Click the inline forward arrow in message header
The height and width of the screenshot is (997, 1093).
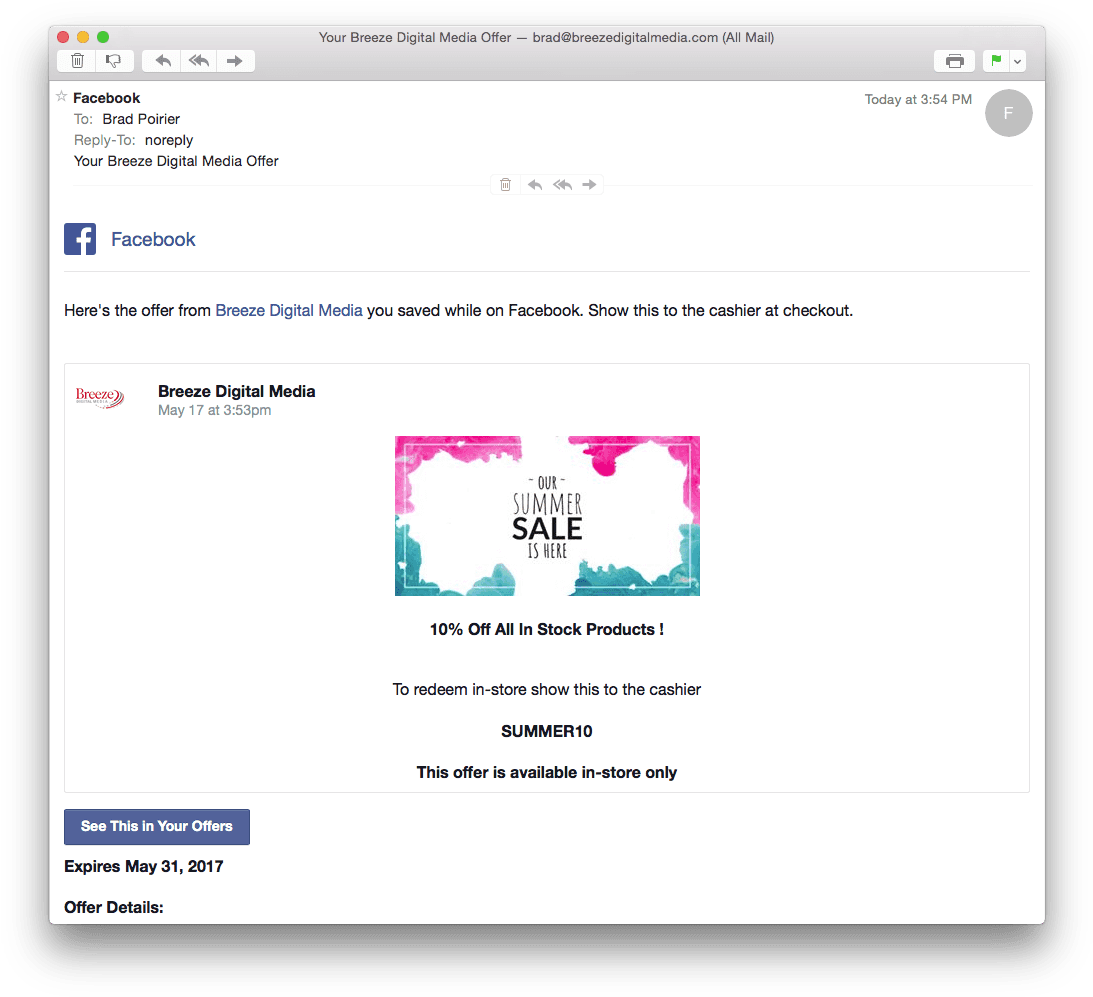[x=589, y=184]
